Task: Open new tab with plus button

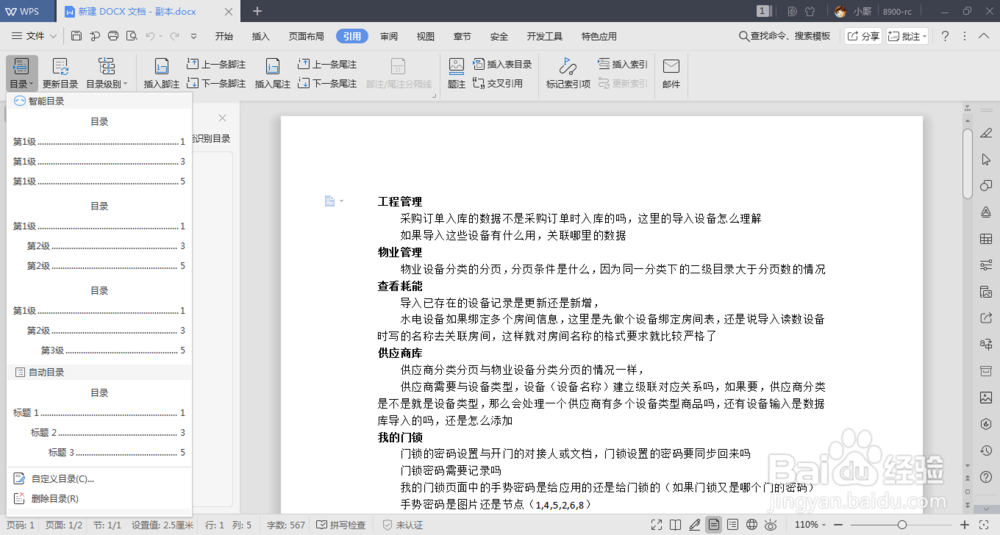Action: [257, 11]
